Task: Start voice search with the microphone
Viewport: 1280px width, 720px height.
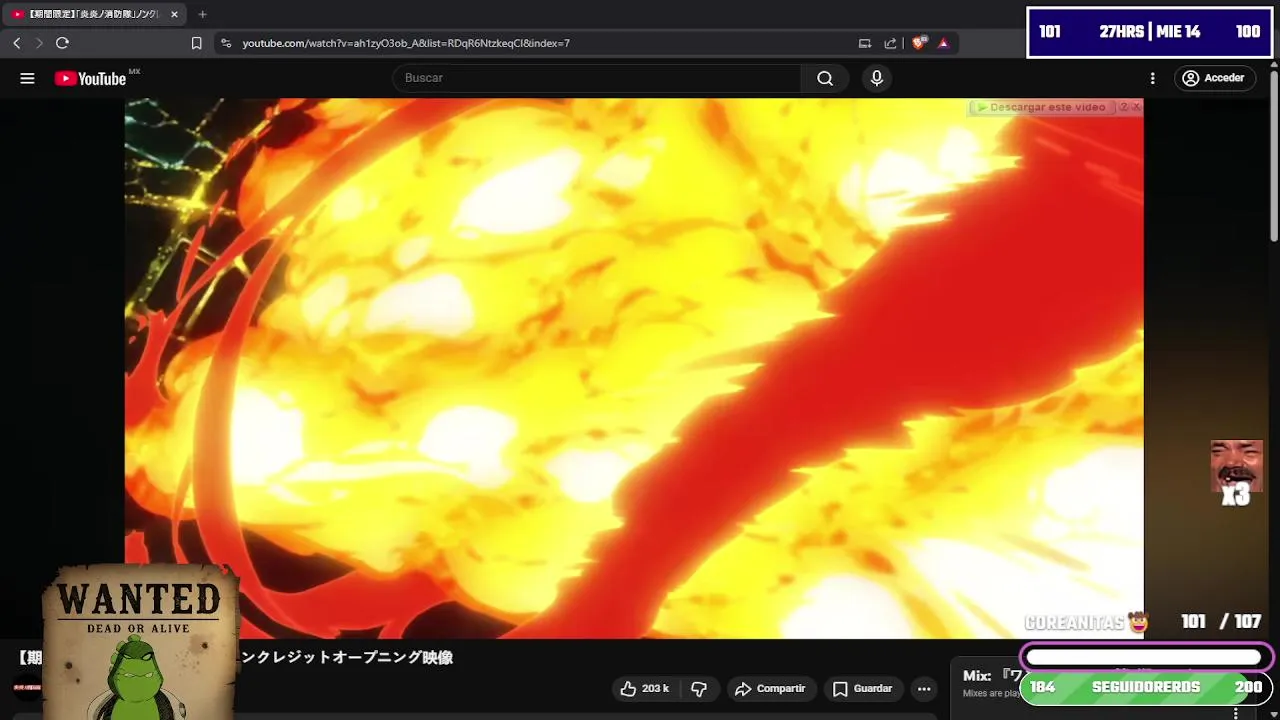Action: (x=877, y=78)
